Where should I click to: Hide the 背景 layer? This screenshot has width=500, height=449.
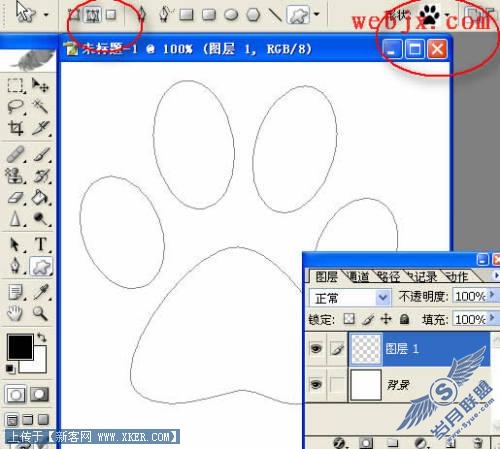(x=316, y=384)
